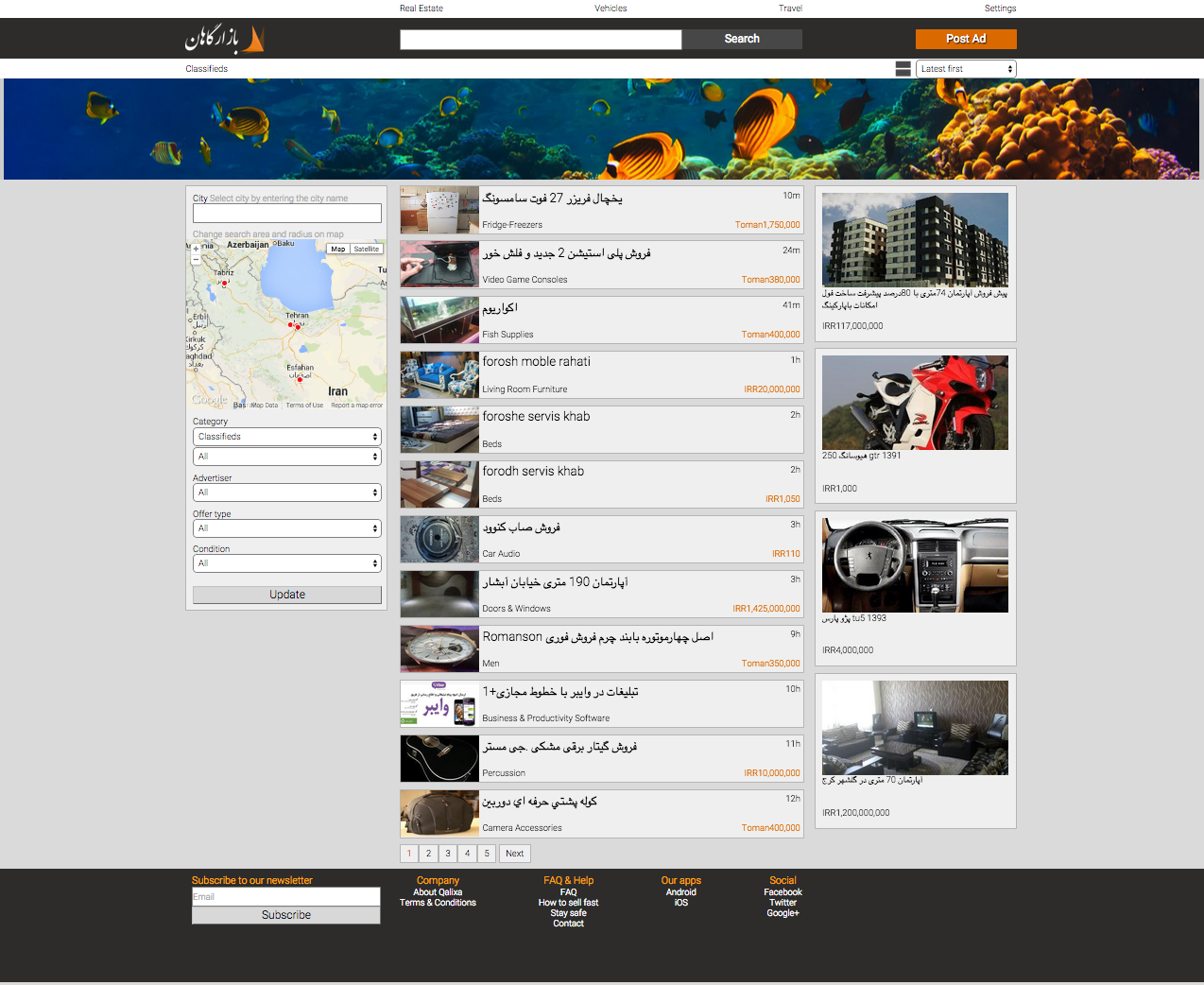Open the Vehicles menu item

(x=611, y=9)
